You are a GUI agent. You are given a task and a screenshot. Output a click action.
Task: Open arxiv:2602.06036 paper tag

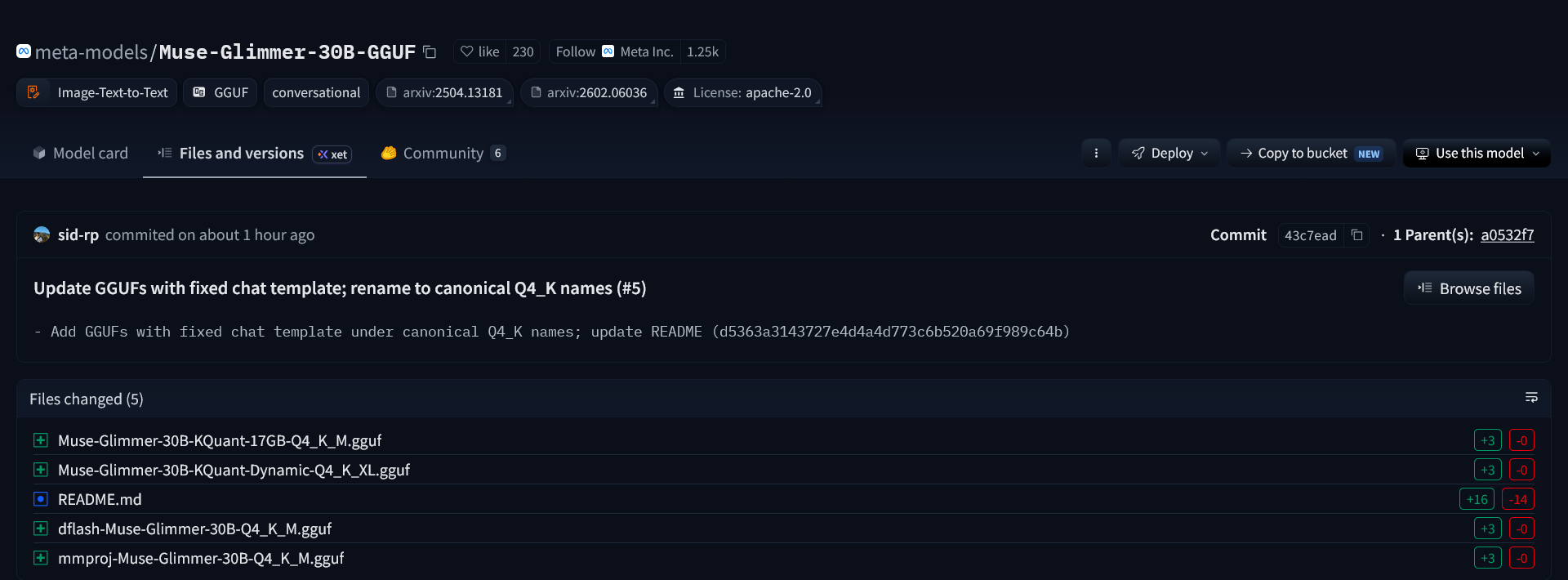[x=589, y=92]
